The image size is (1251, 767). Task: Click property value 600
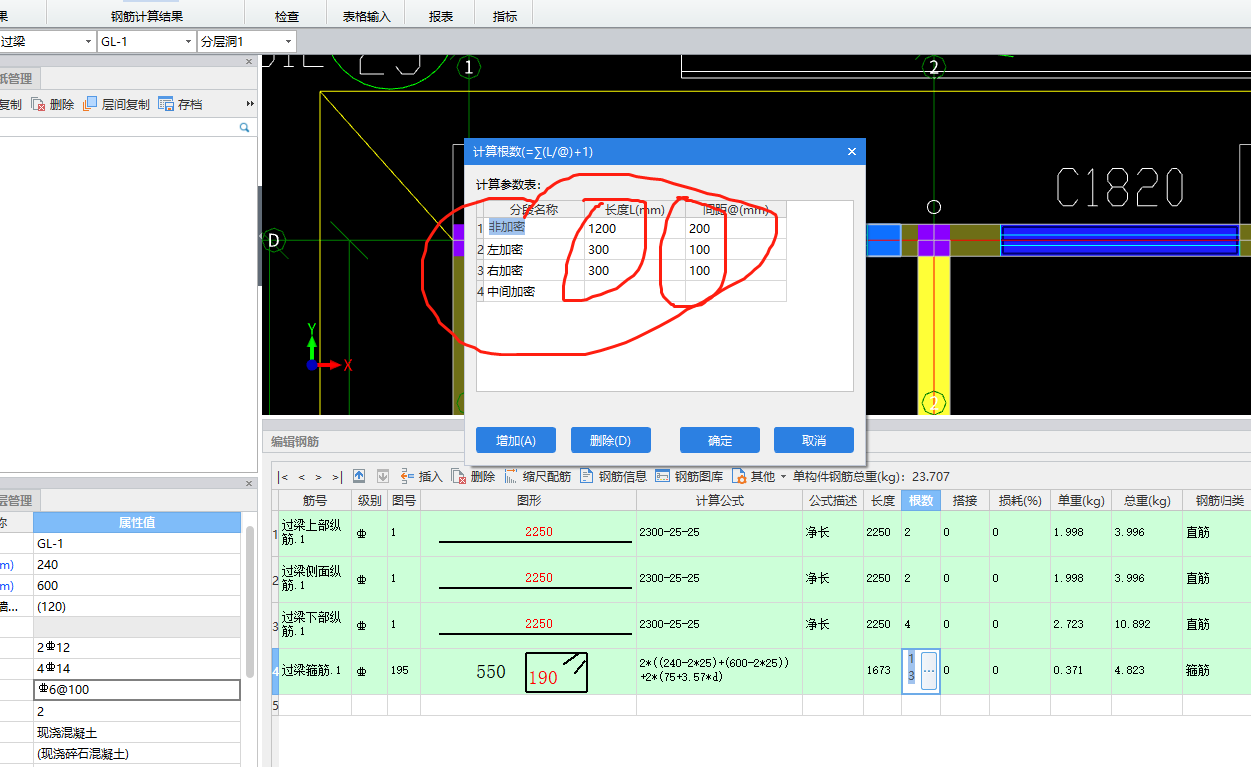(x=137, y=585)
